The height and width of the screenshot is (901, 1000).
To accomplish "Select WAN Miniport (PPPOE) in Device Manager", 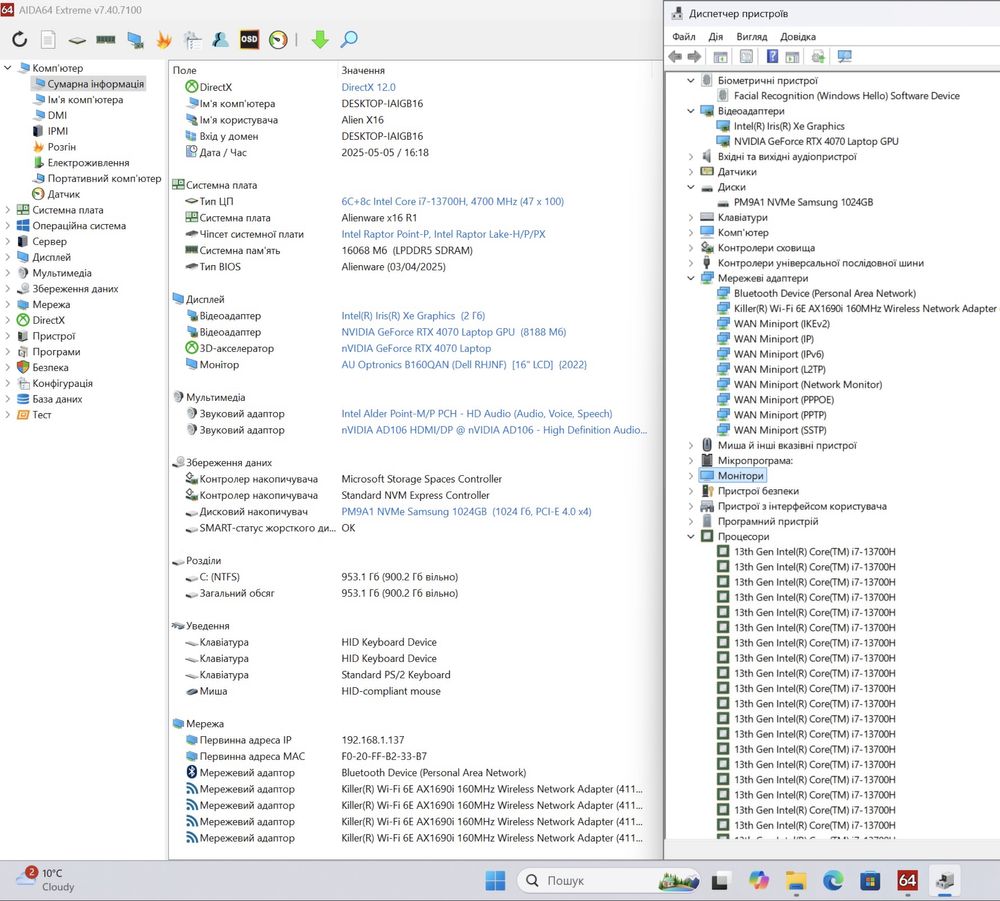I will click(784, 400).
